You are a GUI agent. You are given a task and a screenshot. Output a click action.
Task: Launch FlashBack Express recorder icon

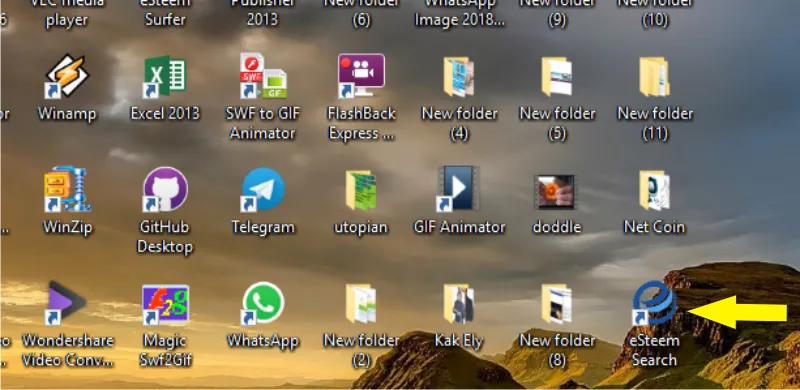[361, 77]
